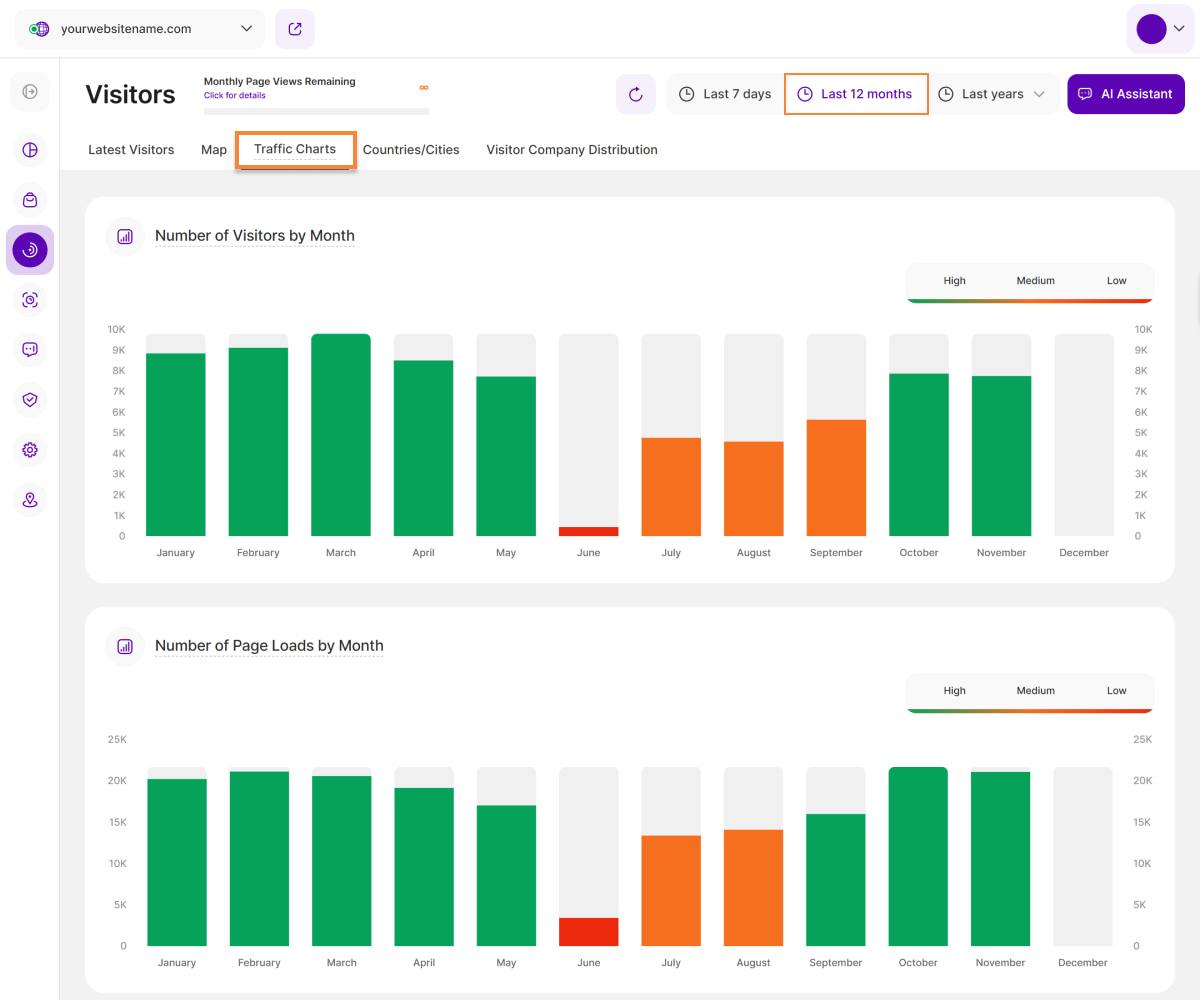
Task: Click the June bar in Visitors chart
Action: point(588,531)
